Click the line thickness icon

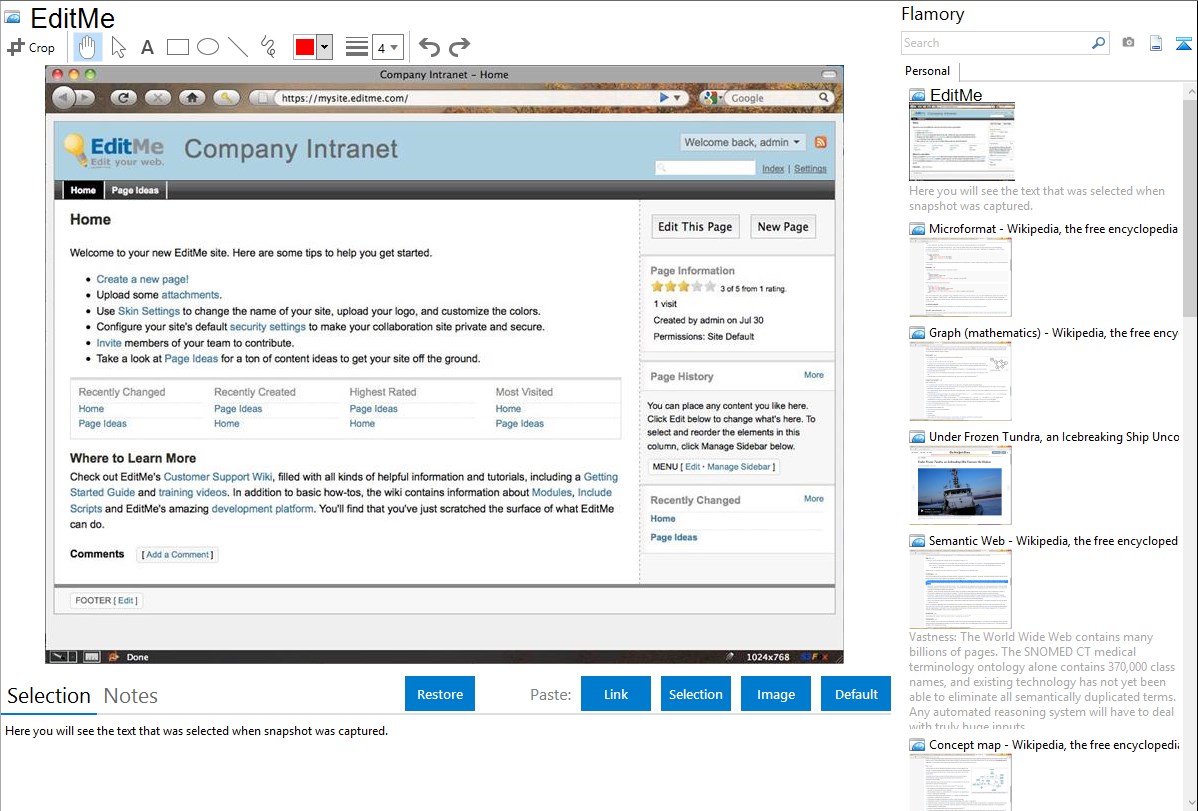(x=356, y=47)
